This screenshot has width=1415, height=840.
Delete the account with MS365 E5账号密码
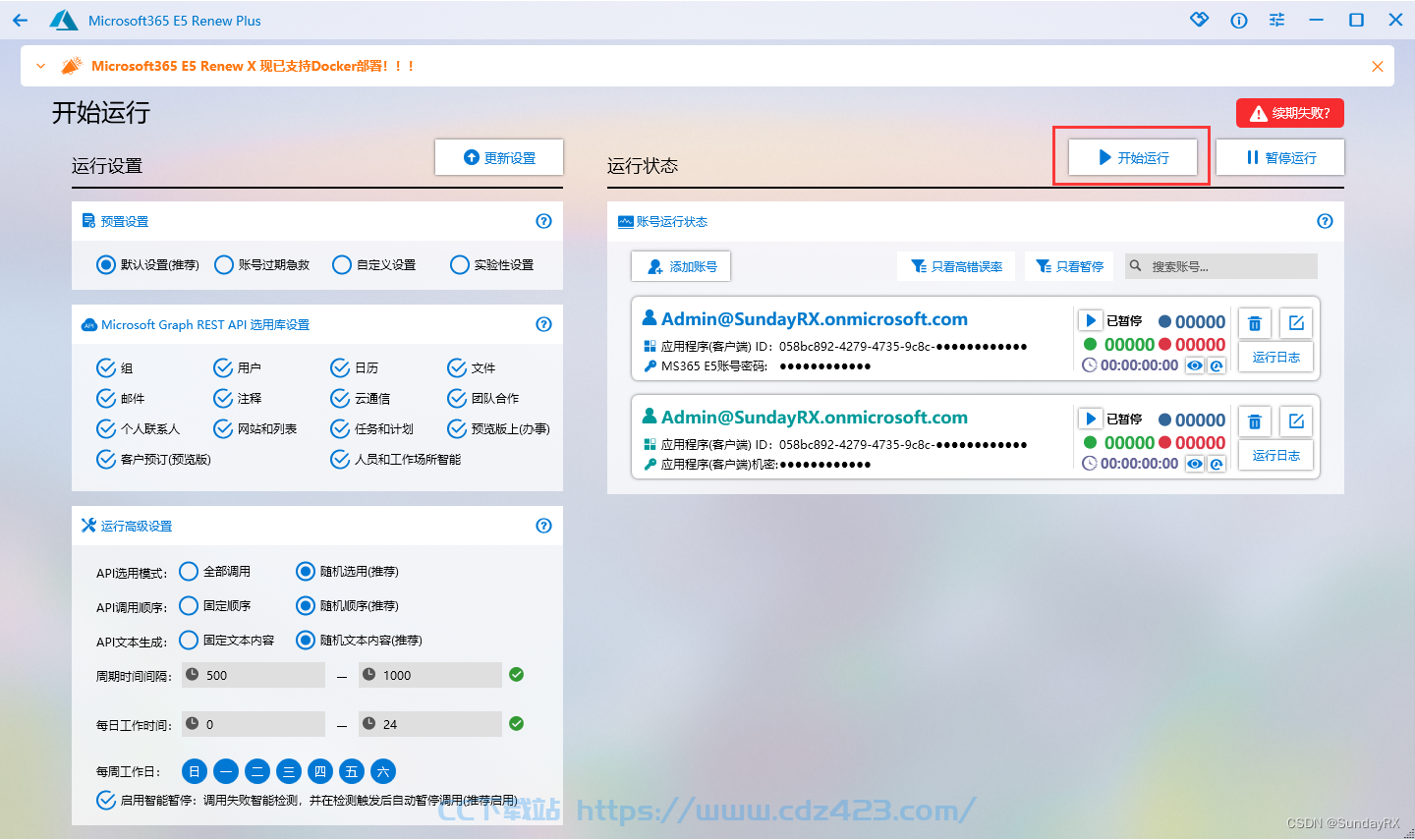[x=1255, y=323]
